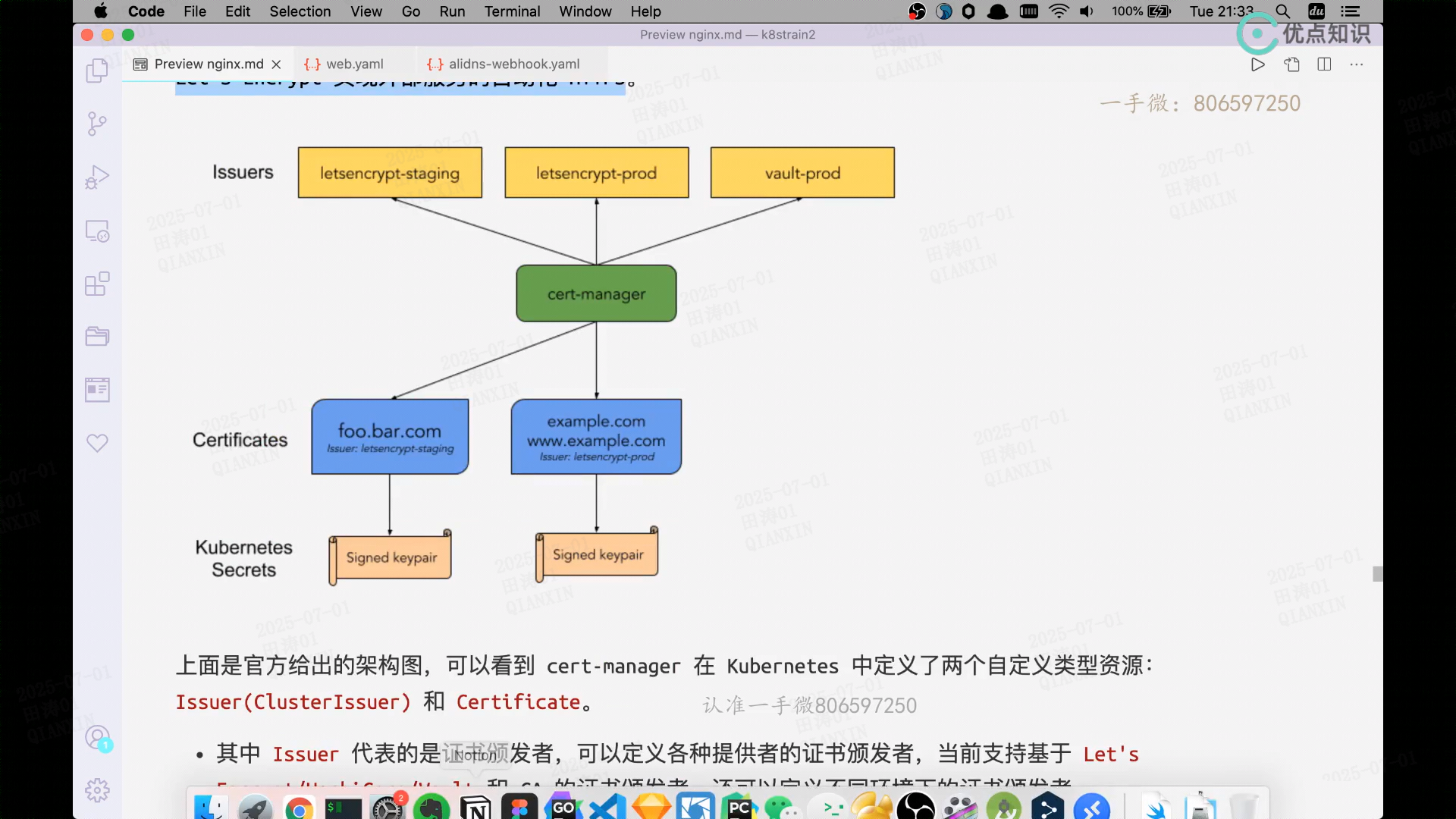Open the Terminal menu
Image resolution: width=1456 pixels, height=819 pixels.
pos(512,11)
